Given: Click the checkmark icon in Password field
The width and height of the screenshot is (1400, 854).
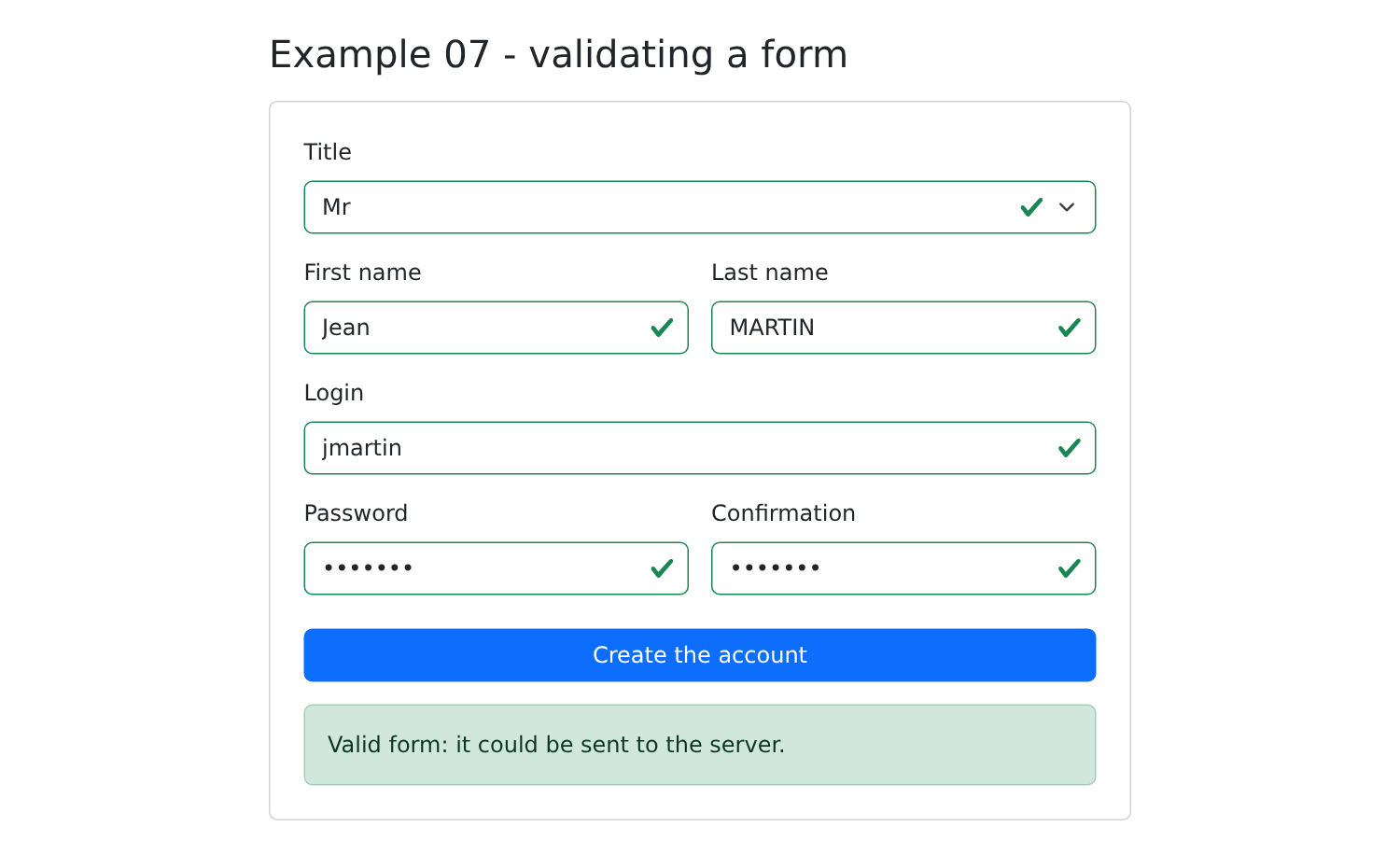Looking at the screenshot, I should coord(662,568).
